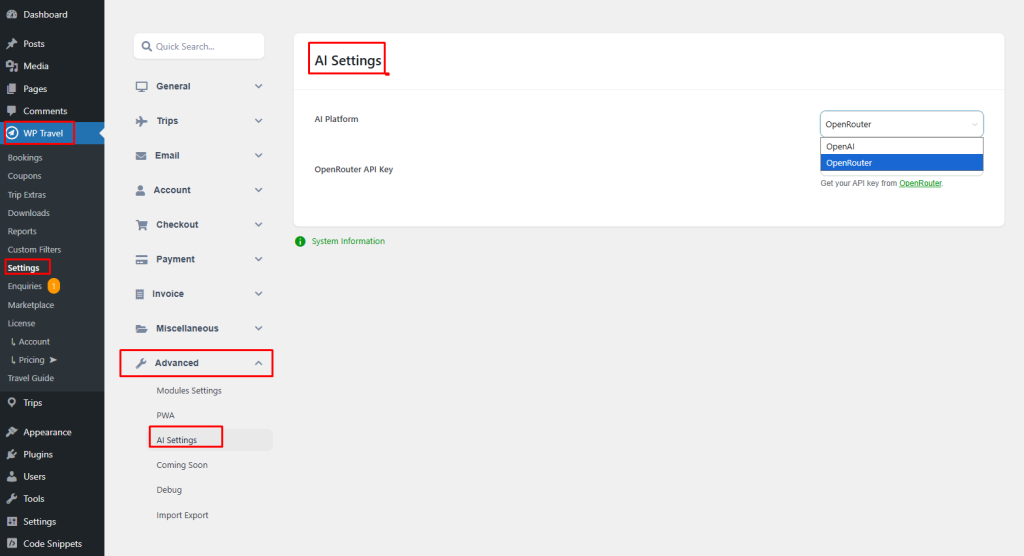Collapse the Advanced section chevron

(259, 363)
